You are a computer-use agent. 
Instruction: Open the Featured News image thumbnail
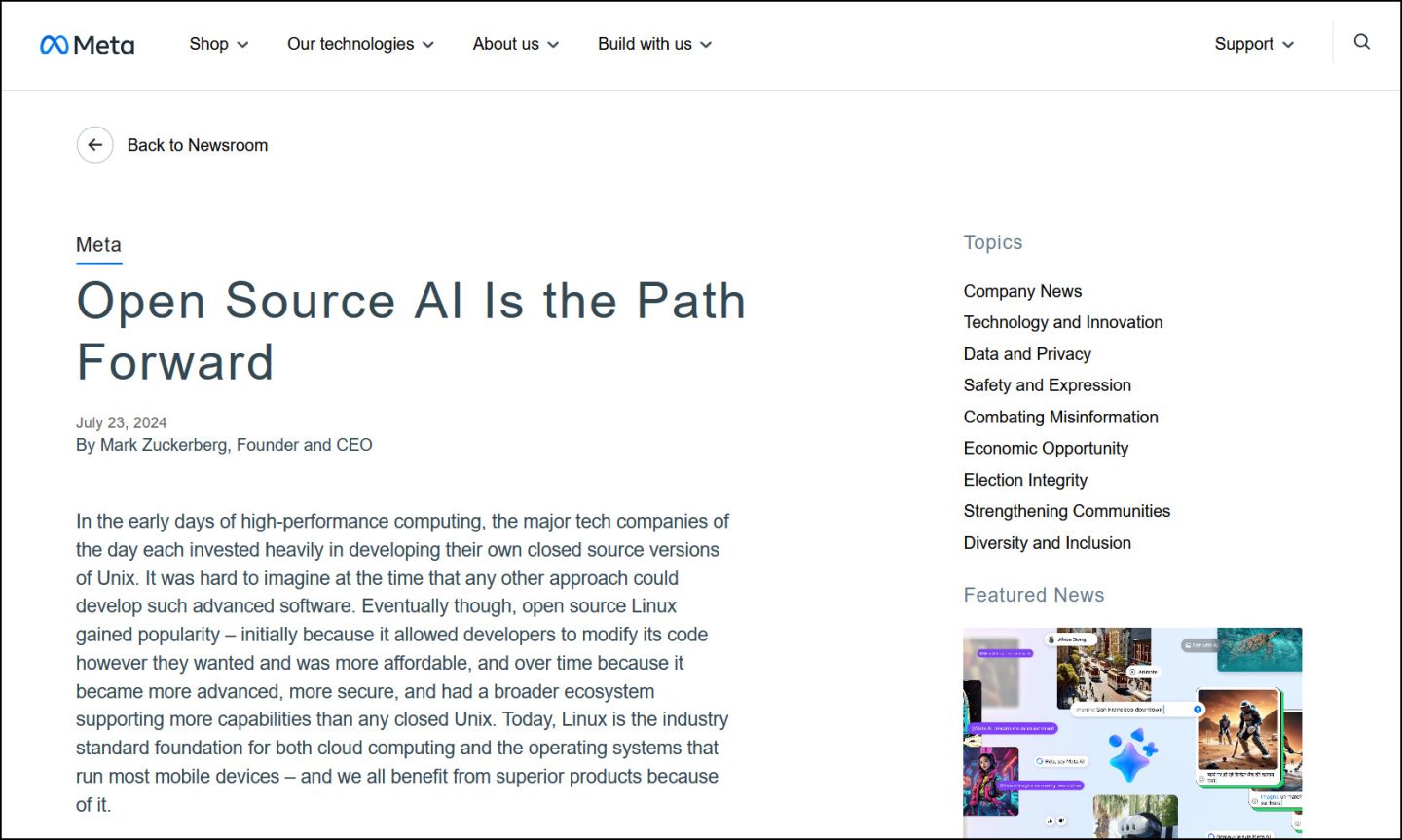1131,732
